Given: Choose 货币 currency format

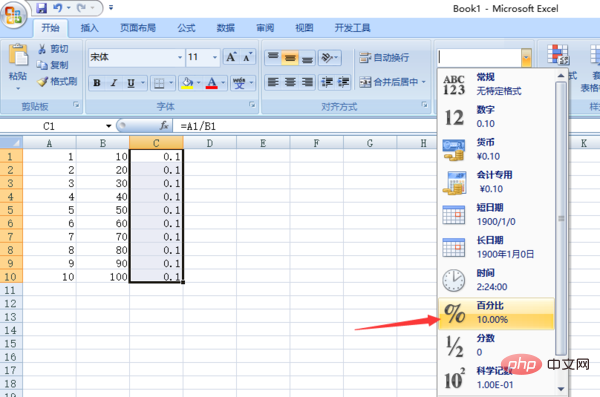Looking at the screenshot, I should click(x=496, y=149).
